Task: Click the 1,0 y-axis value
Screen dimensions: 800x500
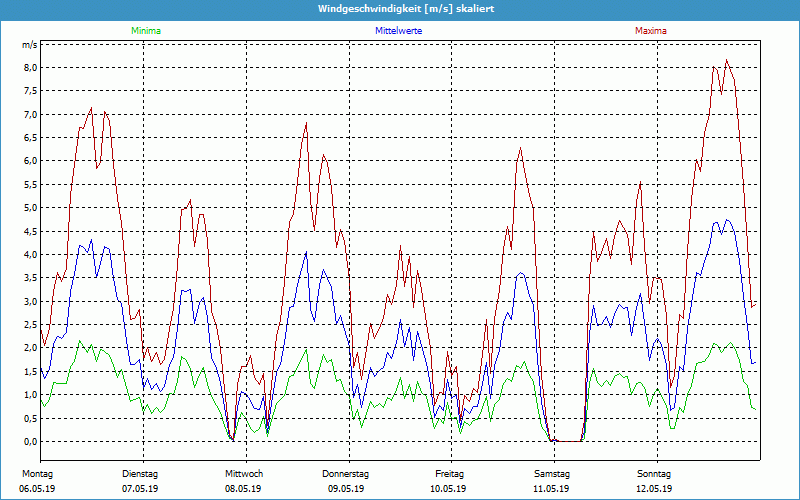Action: click(x=31, y=395)
